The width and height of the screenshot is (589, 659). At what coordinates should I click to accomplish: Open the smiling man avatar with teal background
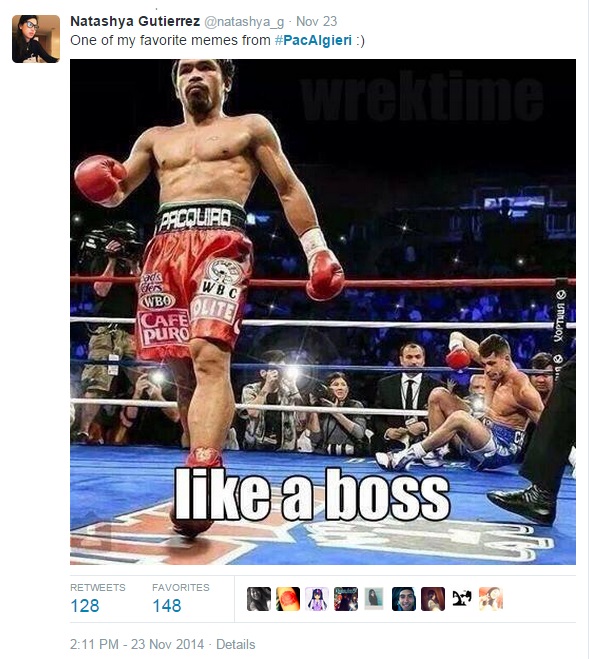404,598
